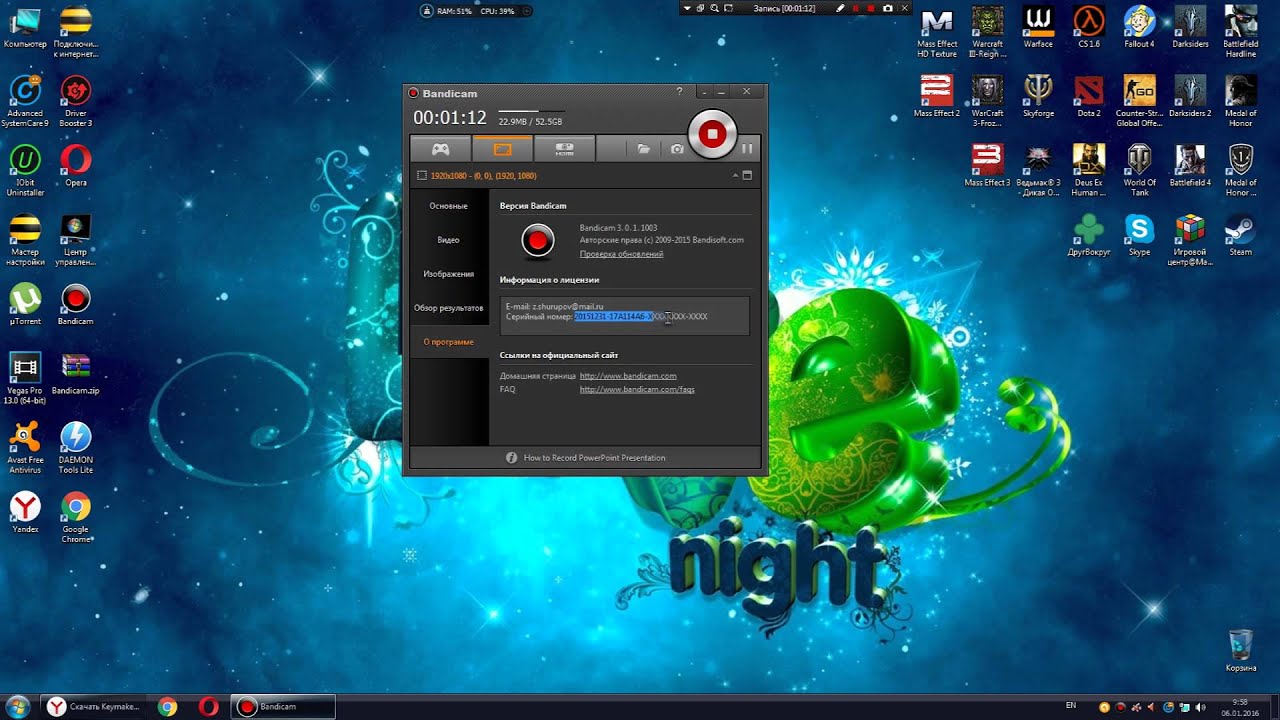
Task: Click the z.shurupov@mail.ru e-mail text
Action: pyautogui.click(x=568, y=306)
